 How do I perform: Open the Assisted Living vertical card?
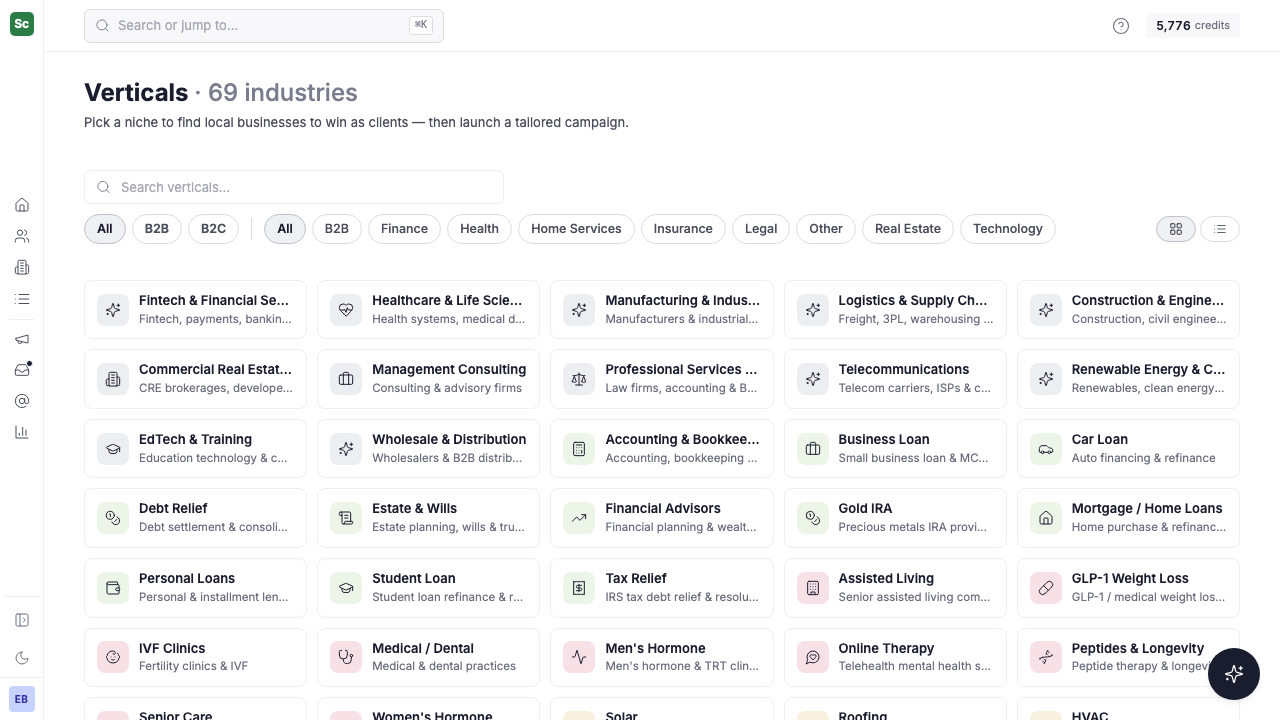[895, 588]
